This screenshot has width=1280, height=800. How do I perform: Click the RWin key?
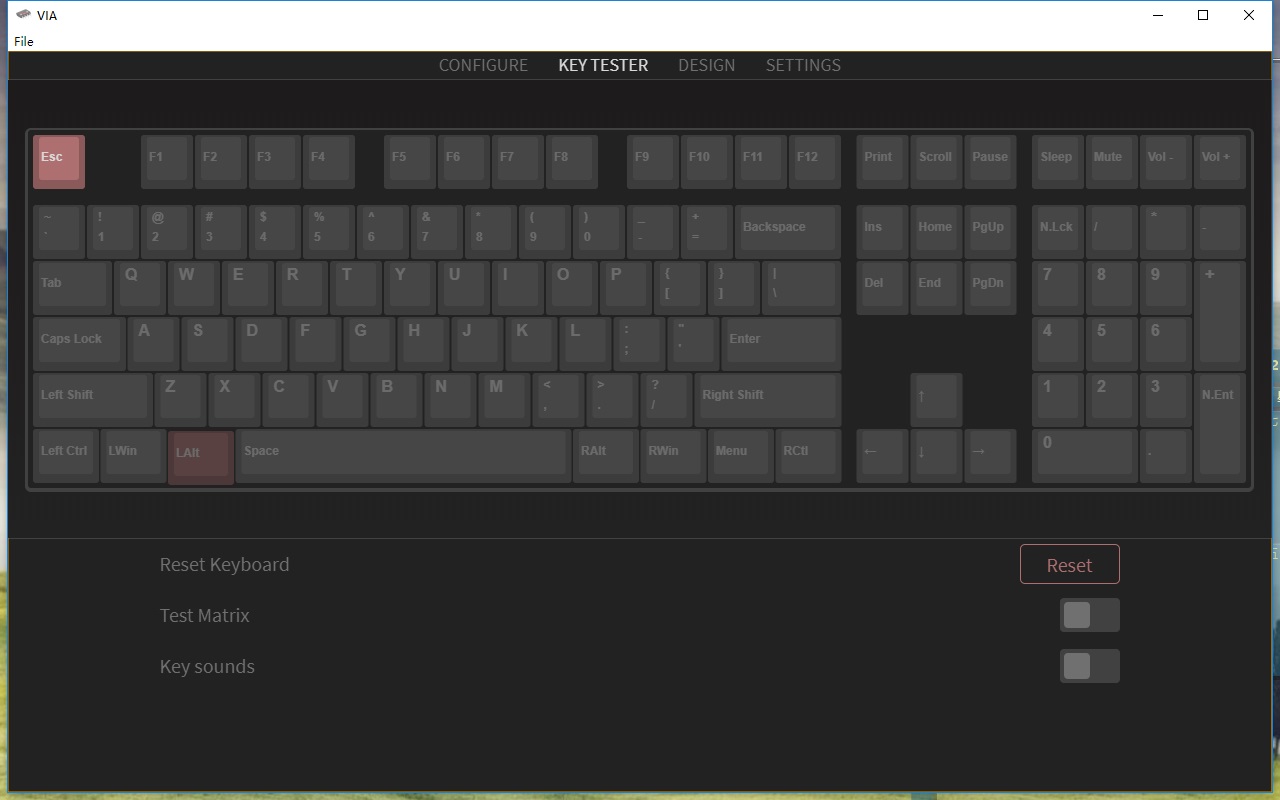tap(673, 456)
